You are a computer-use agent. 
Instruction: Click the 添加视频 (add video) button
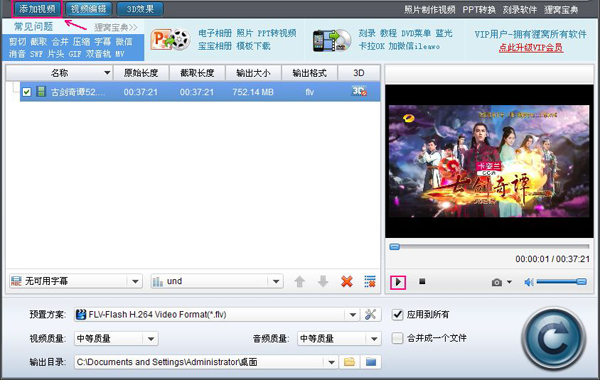pyautogui.click(x=37, y=9)
